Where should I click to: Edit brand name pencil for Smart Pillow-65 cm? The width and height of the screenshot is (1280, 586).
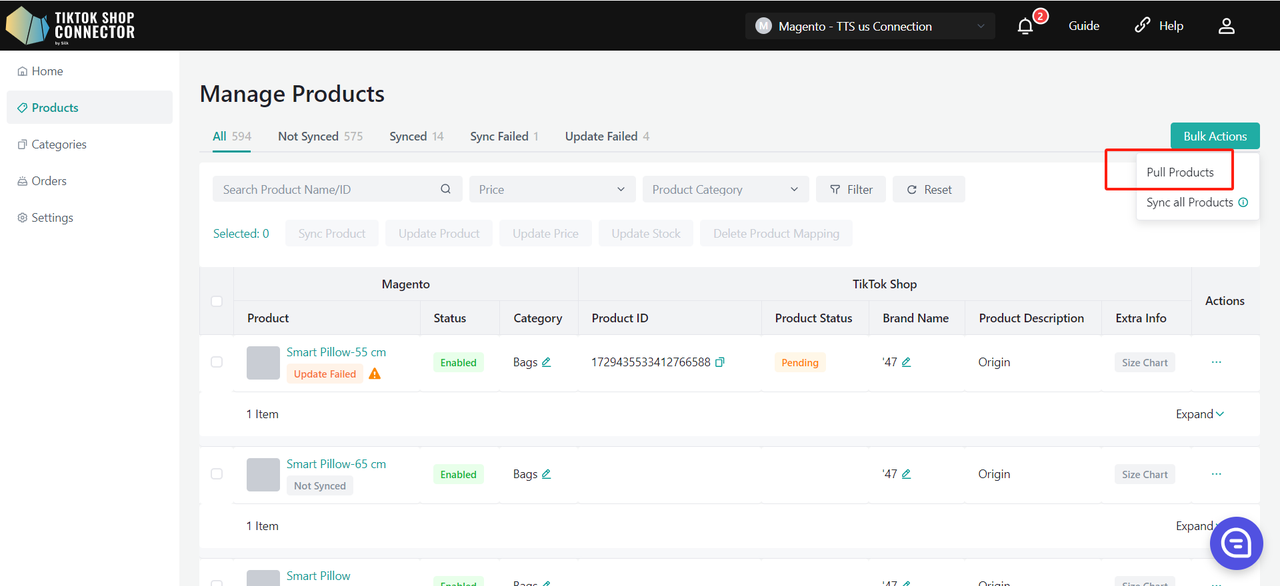pyautogui.click(x=906, y=474)
